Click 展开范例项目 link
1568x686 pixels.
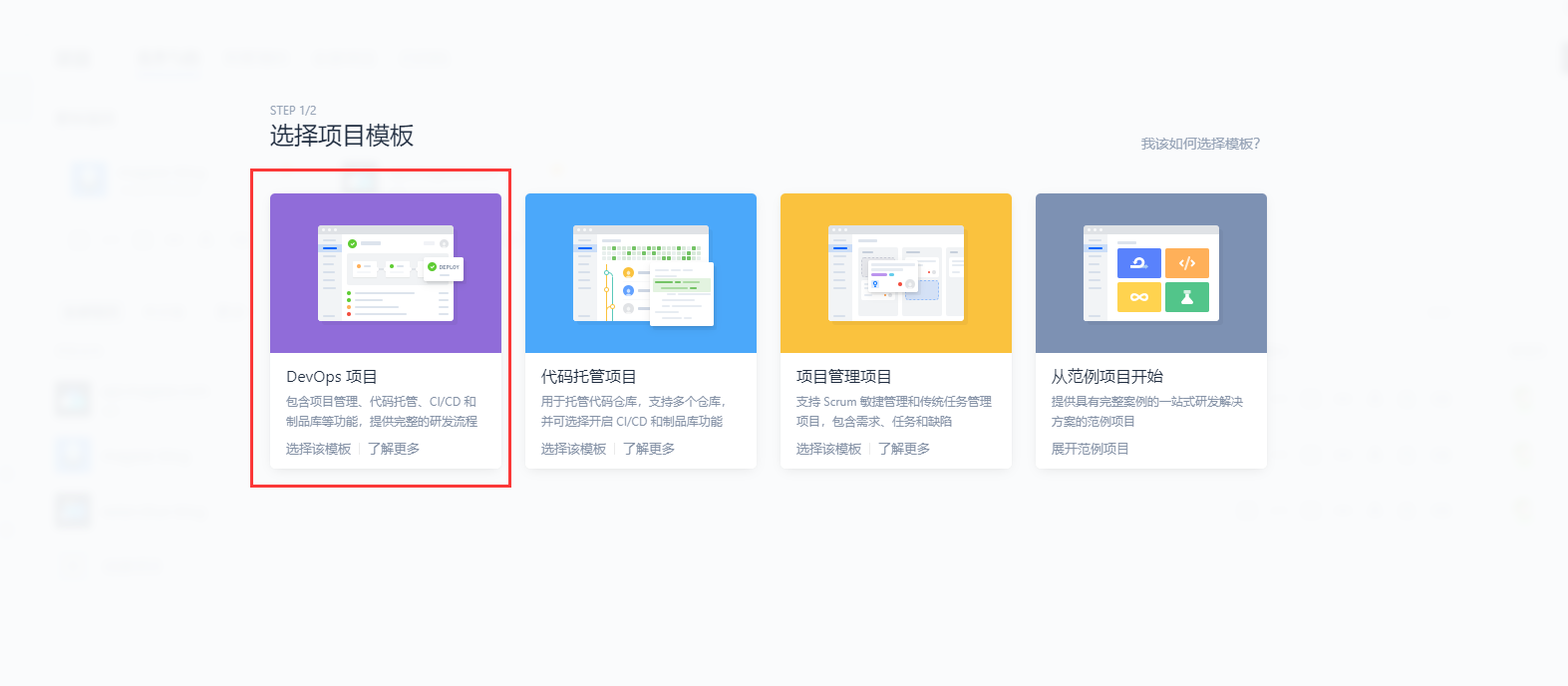pyautogui.click(x=1091, y=449)
